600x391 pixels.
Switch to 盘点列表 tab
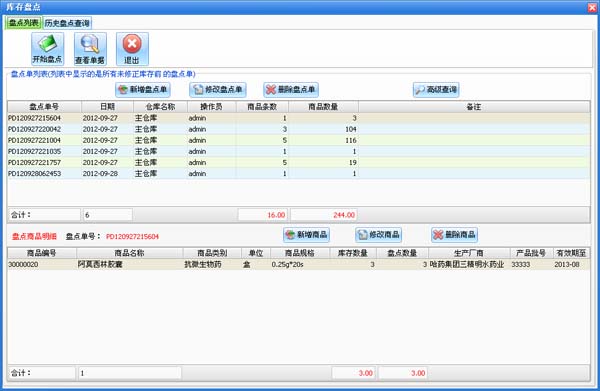point(23,23)
